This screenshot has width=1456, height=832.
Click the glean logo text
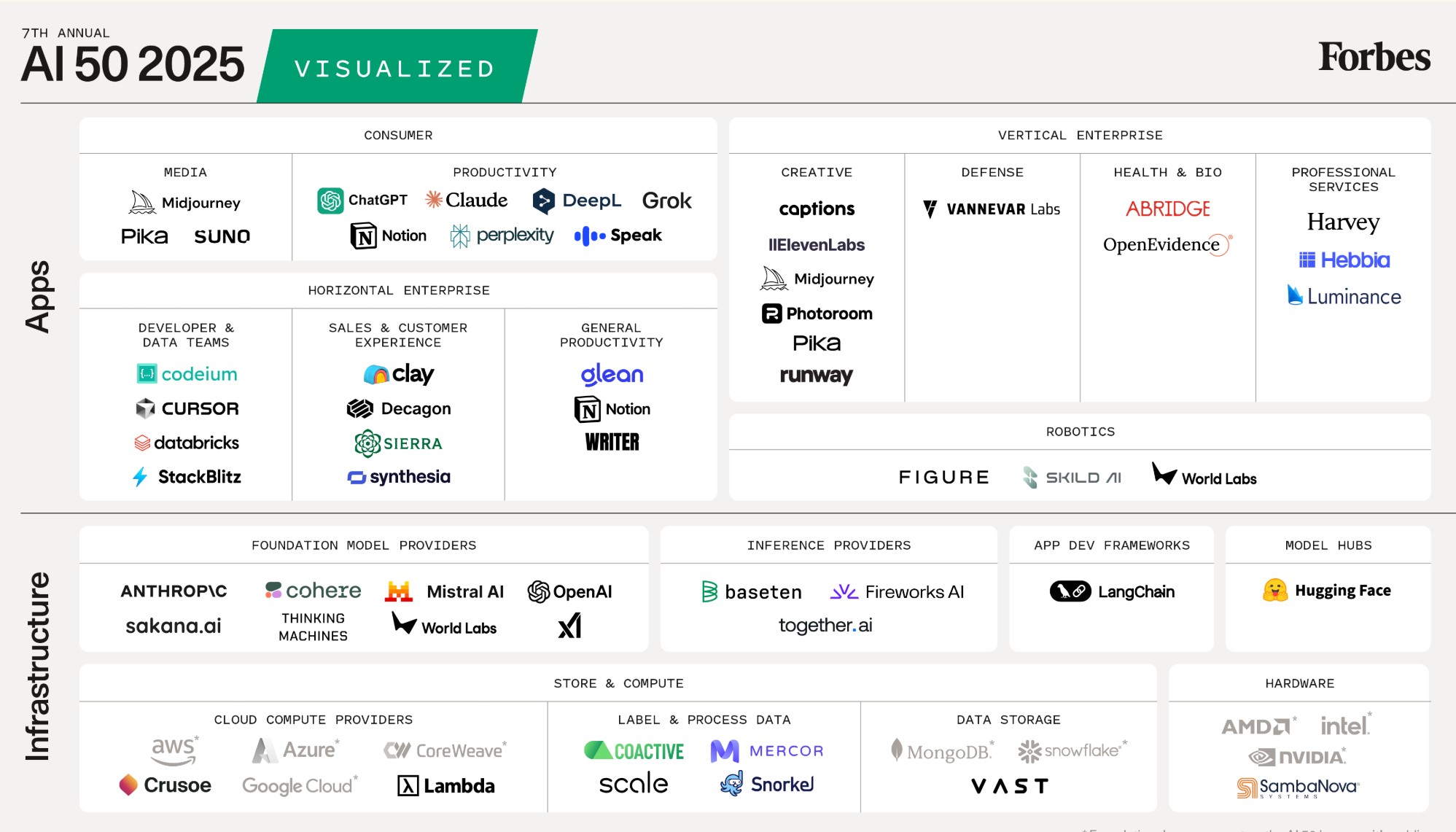click(612, 375)
